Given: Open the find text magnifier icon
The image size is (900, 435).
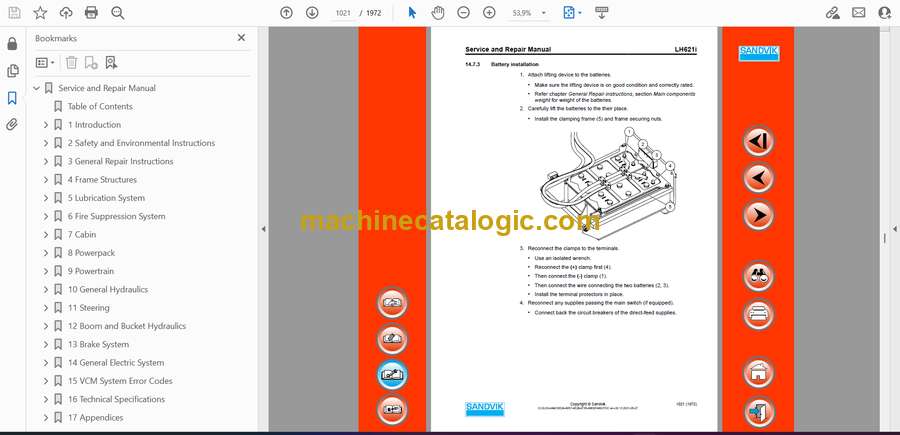Looking at the screenshot, I should click(118, 13).
